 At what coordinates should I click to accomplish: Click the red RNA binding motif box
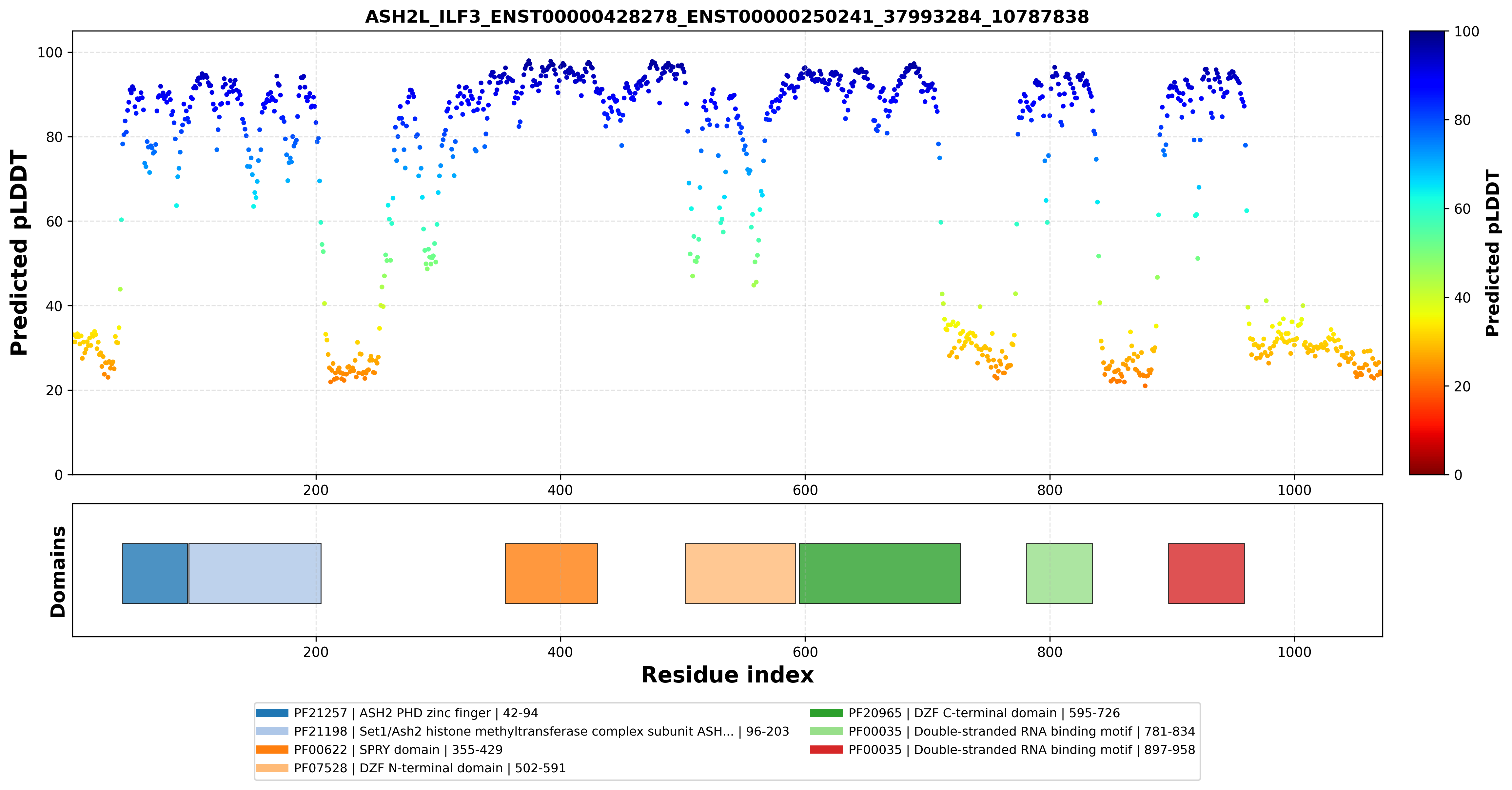tap(1206, 573)
